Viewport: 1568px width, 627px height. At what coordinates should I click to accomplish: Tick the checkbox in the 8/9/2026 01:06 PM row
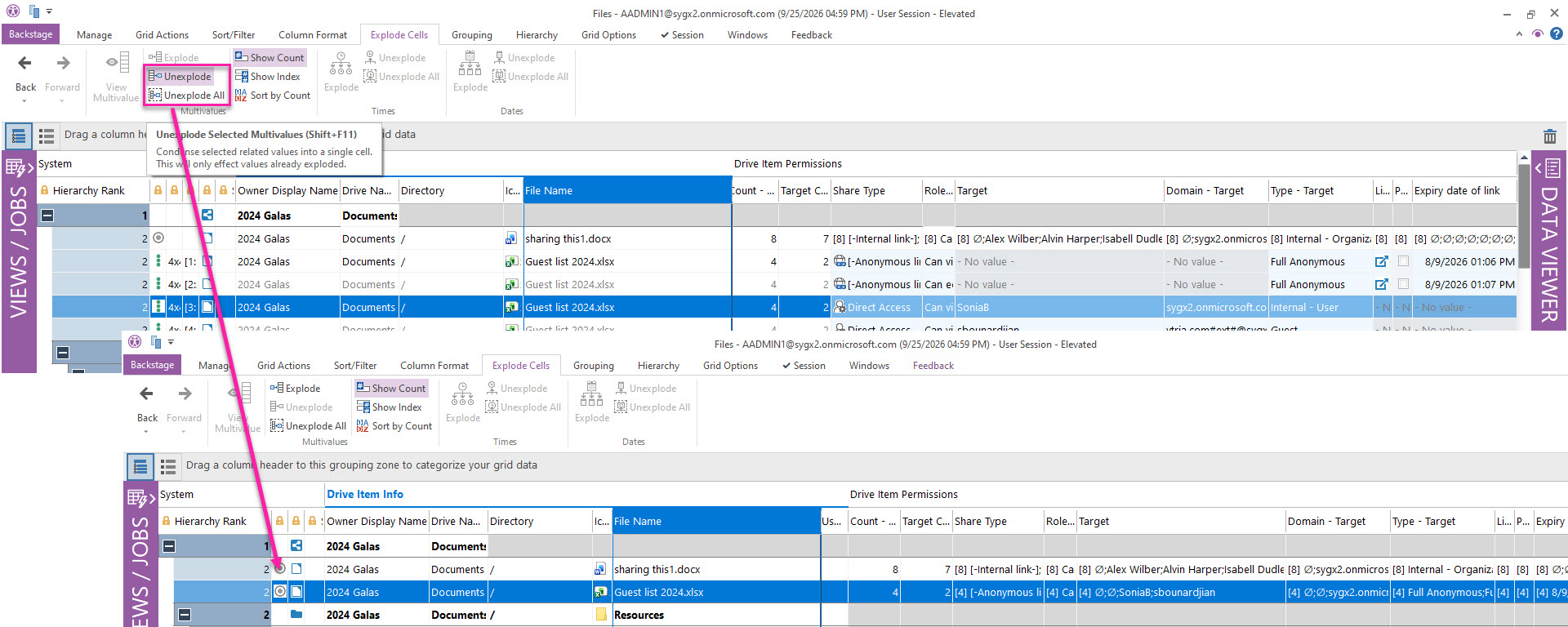point(1403,262)
